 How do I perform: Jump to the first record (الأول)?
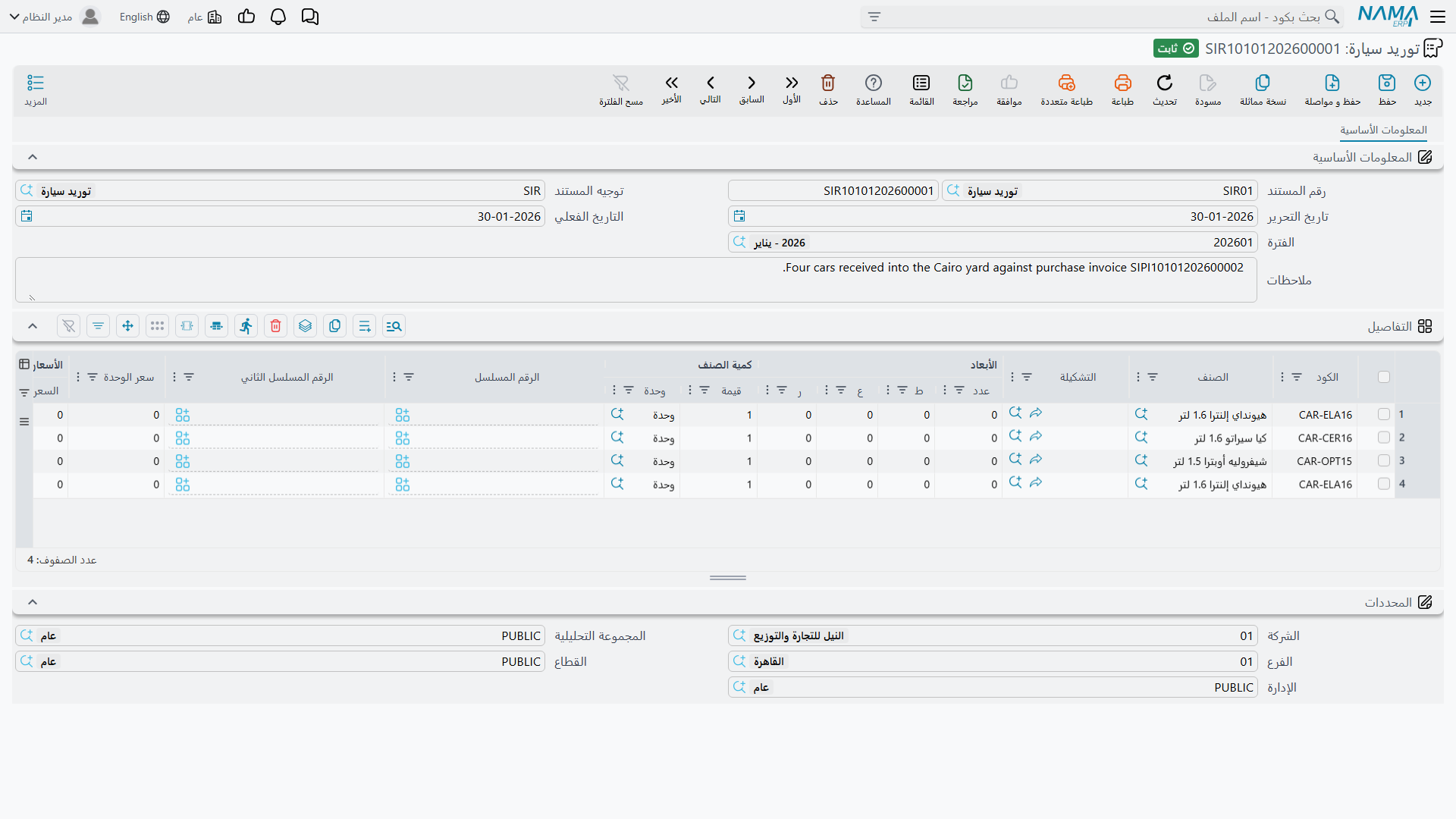[x=792, y=83]
